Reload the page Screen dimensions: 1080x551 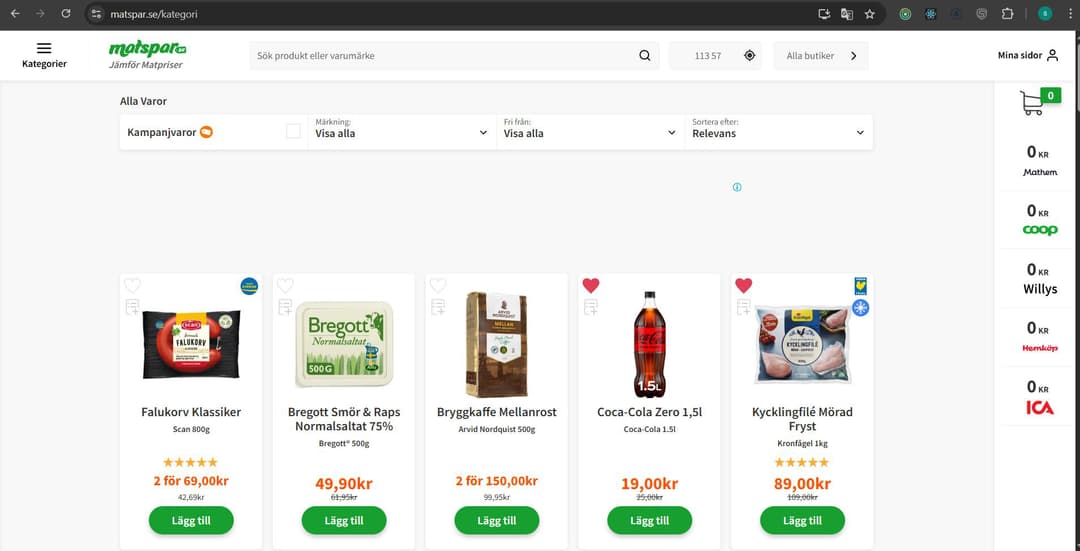[65, 13]
